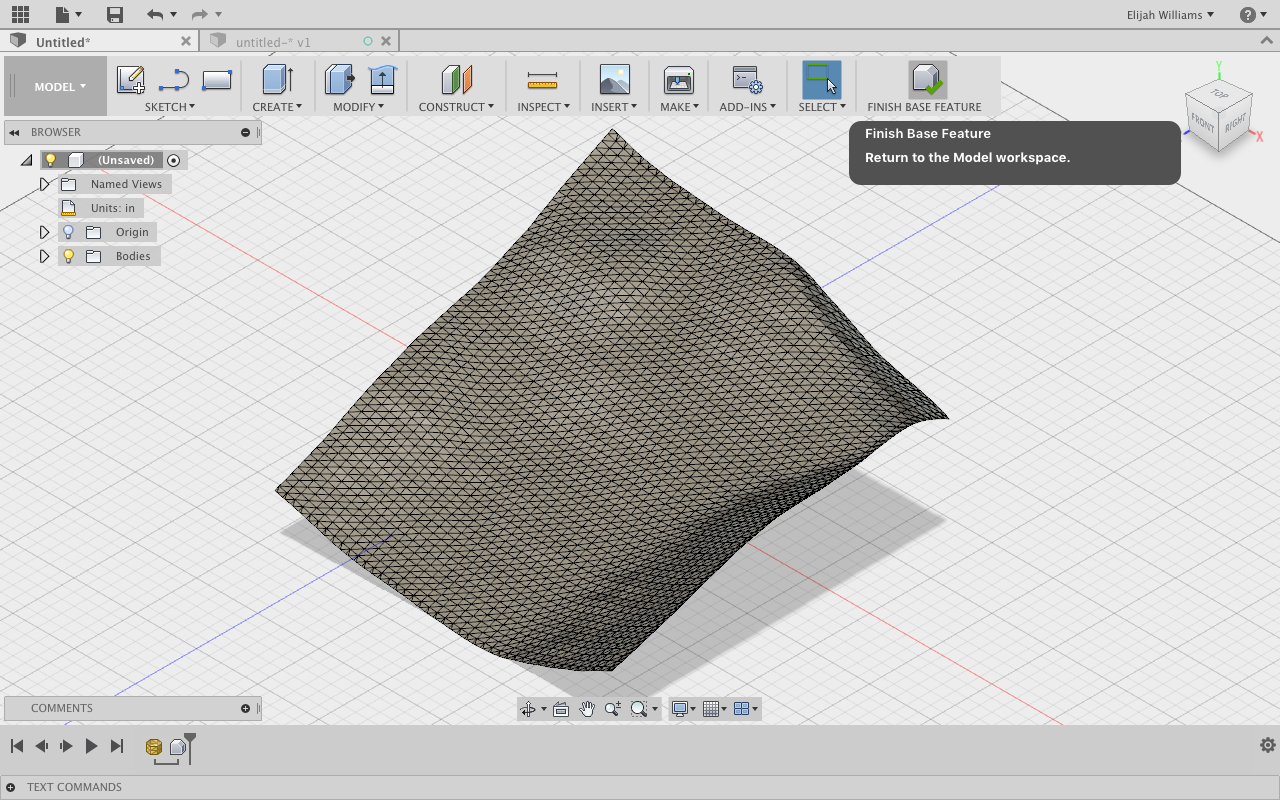Viewport: 1280px width, 800px height.
Task: Save the design with the Save icon
Action: (x=115, y=15)
